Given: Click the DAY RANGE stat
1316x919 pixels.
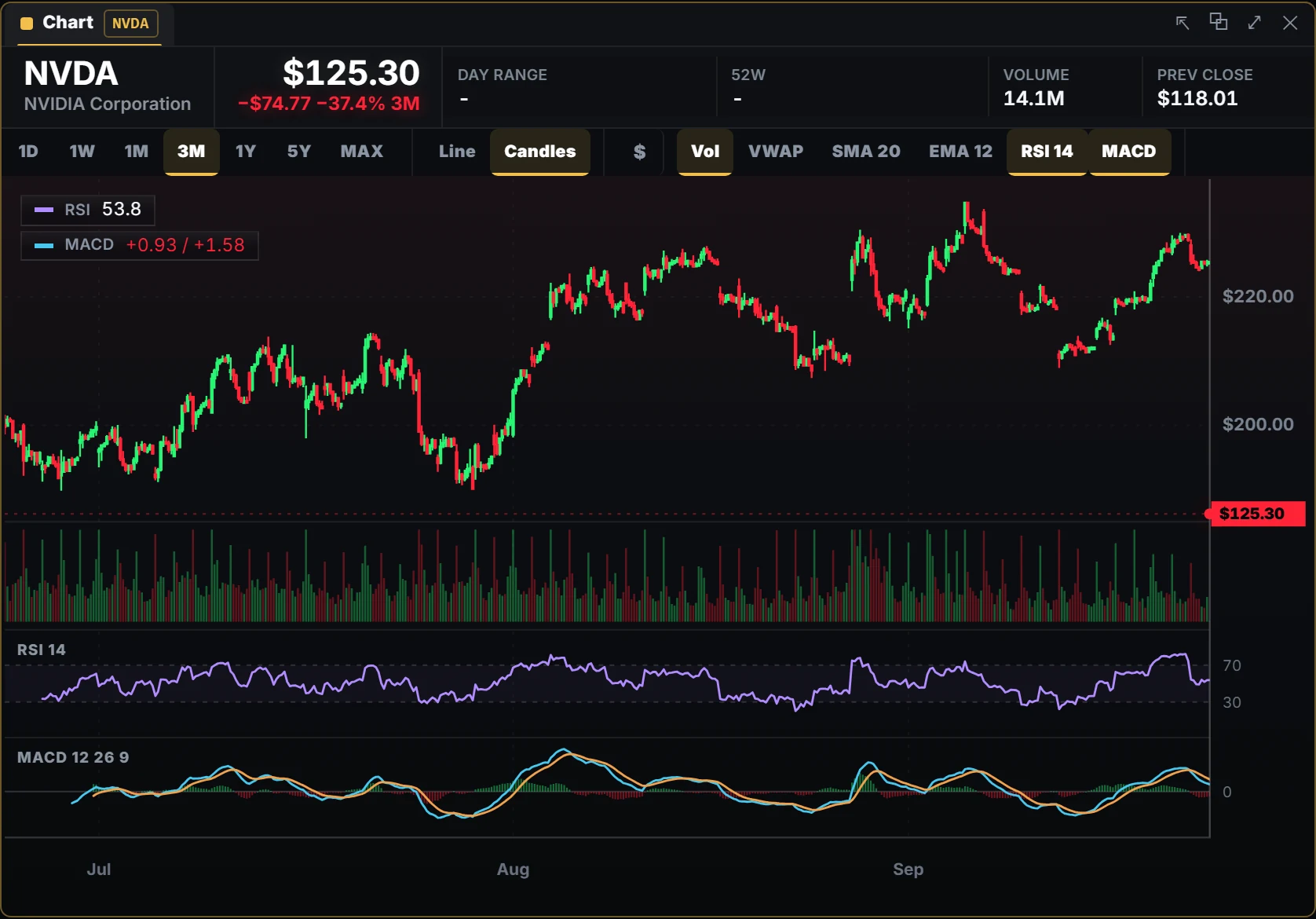Looking at the screenshot, I should click(579, 87).
